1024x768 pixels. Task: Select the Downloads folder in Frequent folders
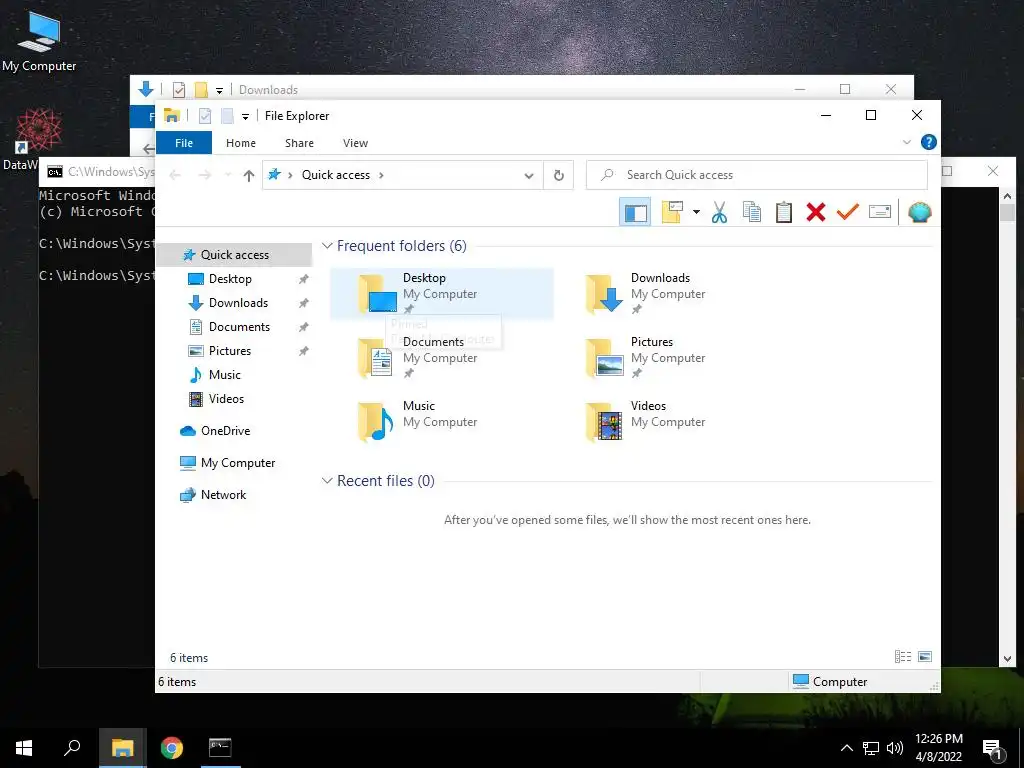pos(669,293)
